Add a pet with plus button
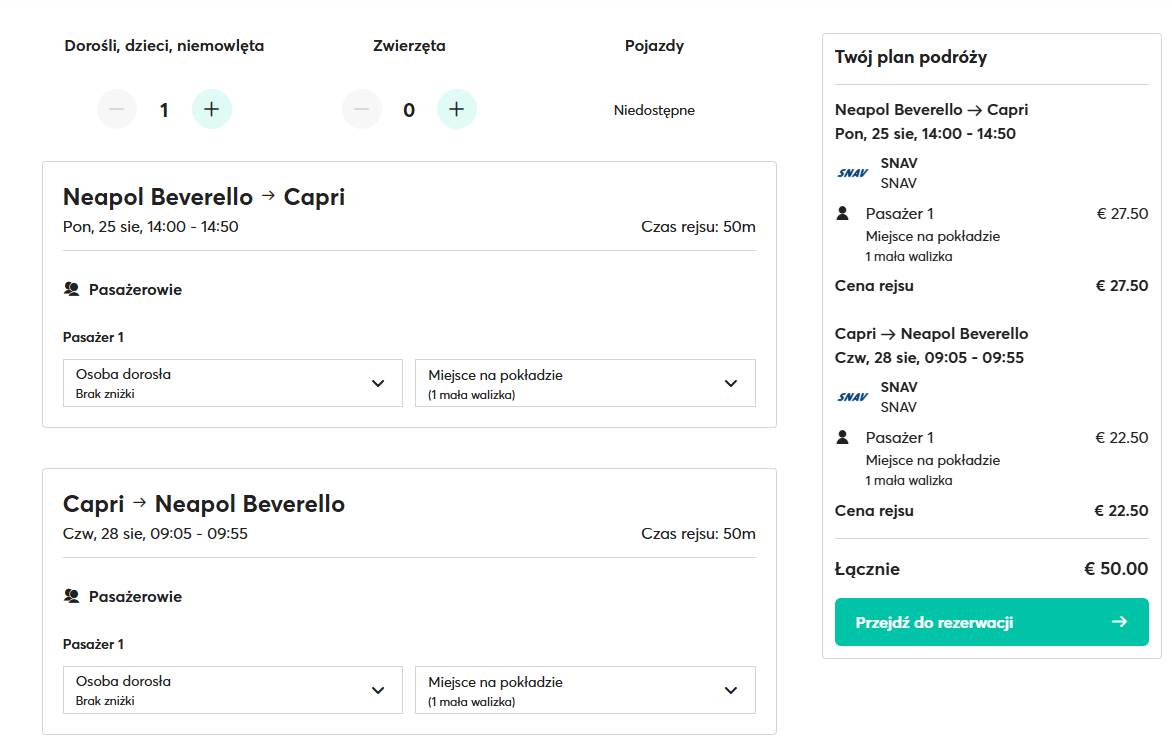The height and width of the screenshot is (737, 1172). (x=457, y=110)
